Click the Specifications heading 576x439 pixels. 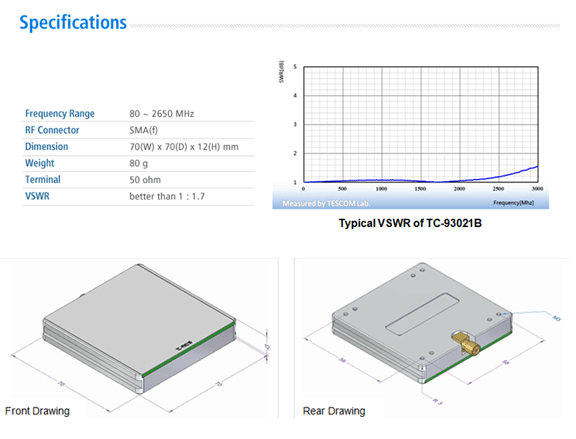coord(73,22)
